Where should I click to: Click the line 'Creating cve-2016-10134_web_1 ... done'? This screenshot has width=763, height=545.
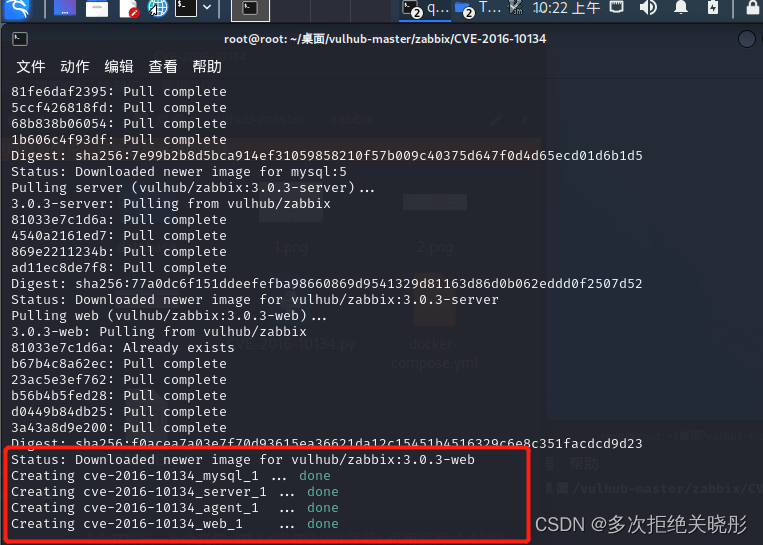(175, 524)
